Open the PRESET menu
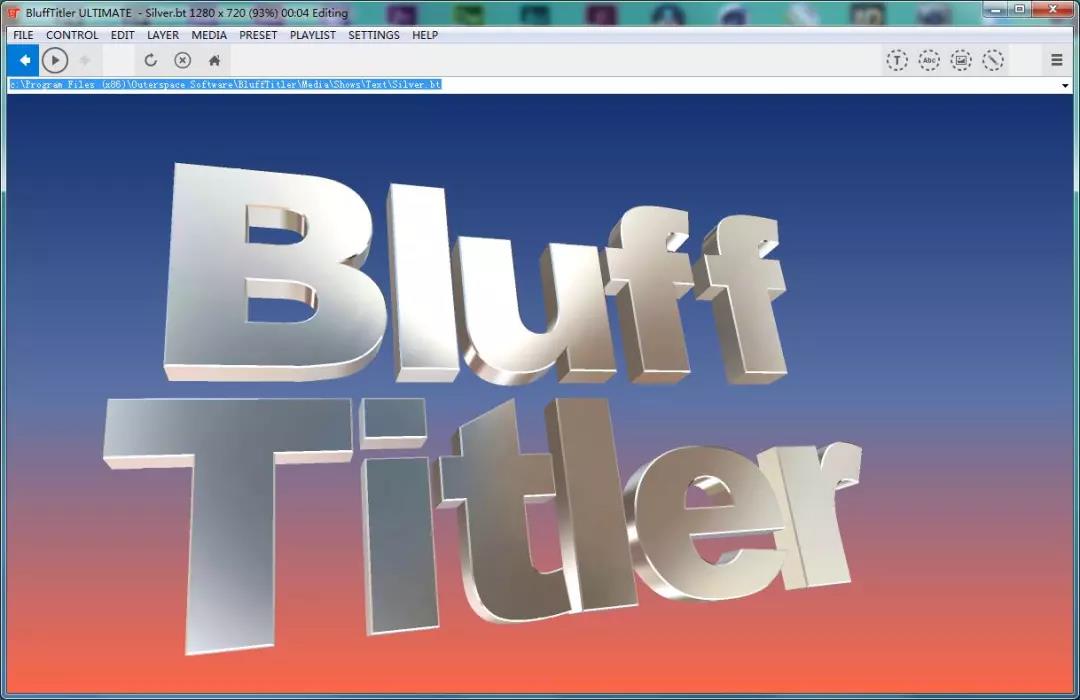 [258, 35]
